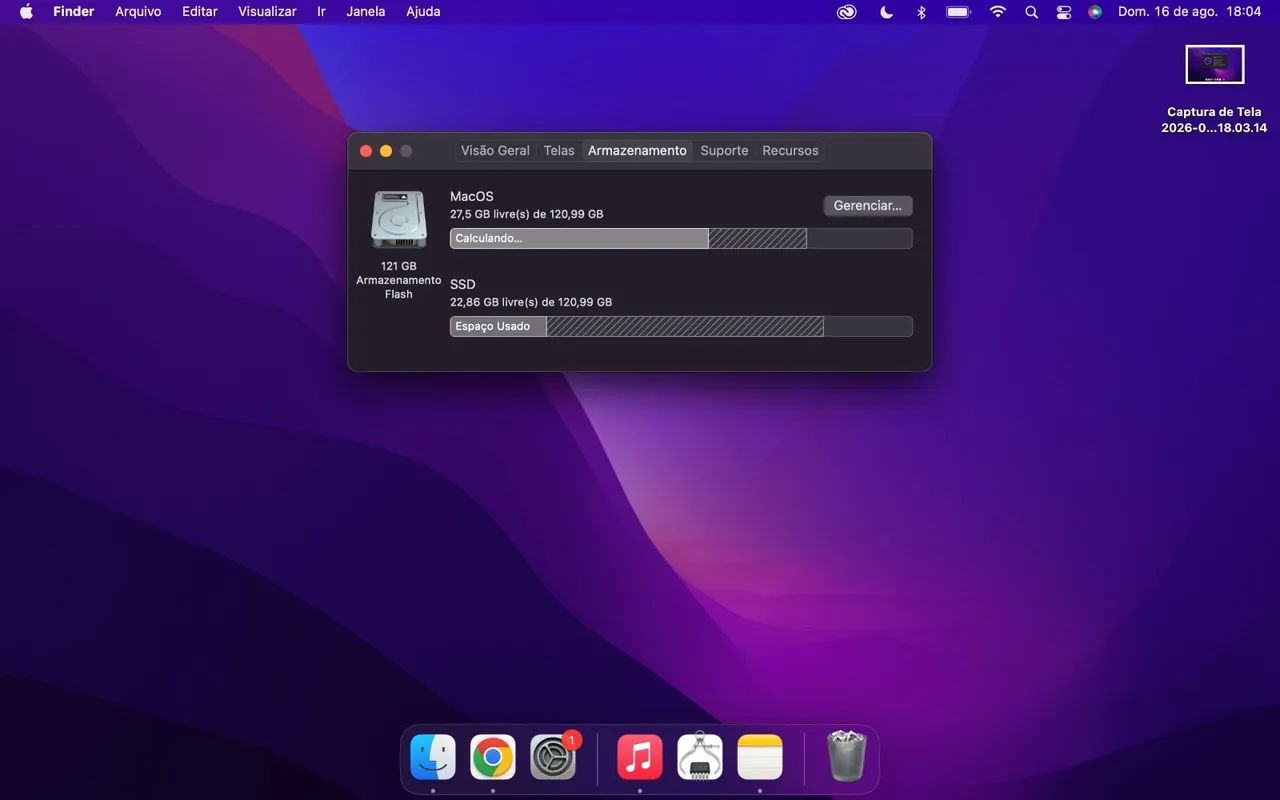Click the flash storage drive icon

pos(399,220)
